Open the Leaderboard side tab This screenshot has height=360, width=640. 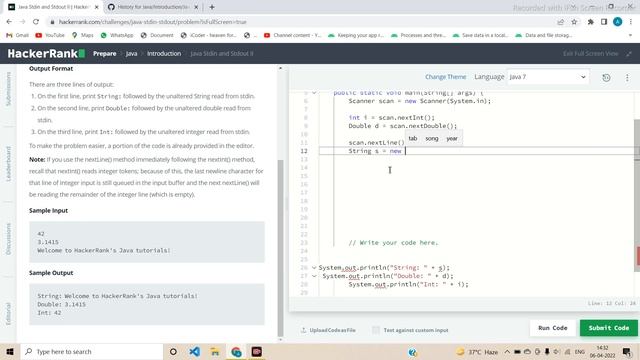pos(8,164)
